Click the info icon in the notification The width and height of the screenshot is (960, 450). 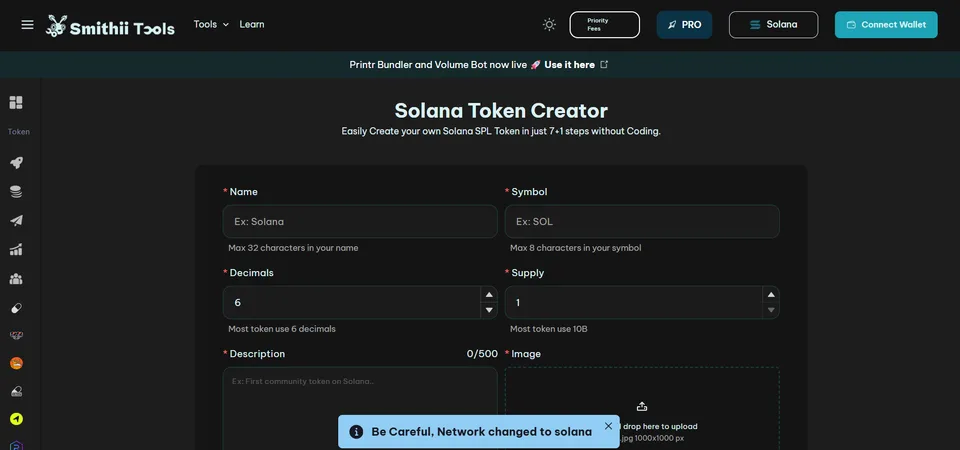356,432
